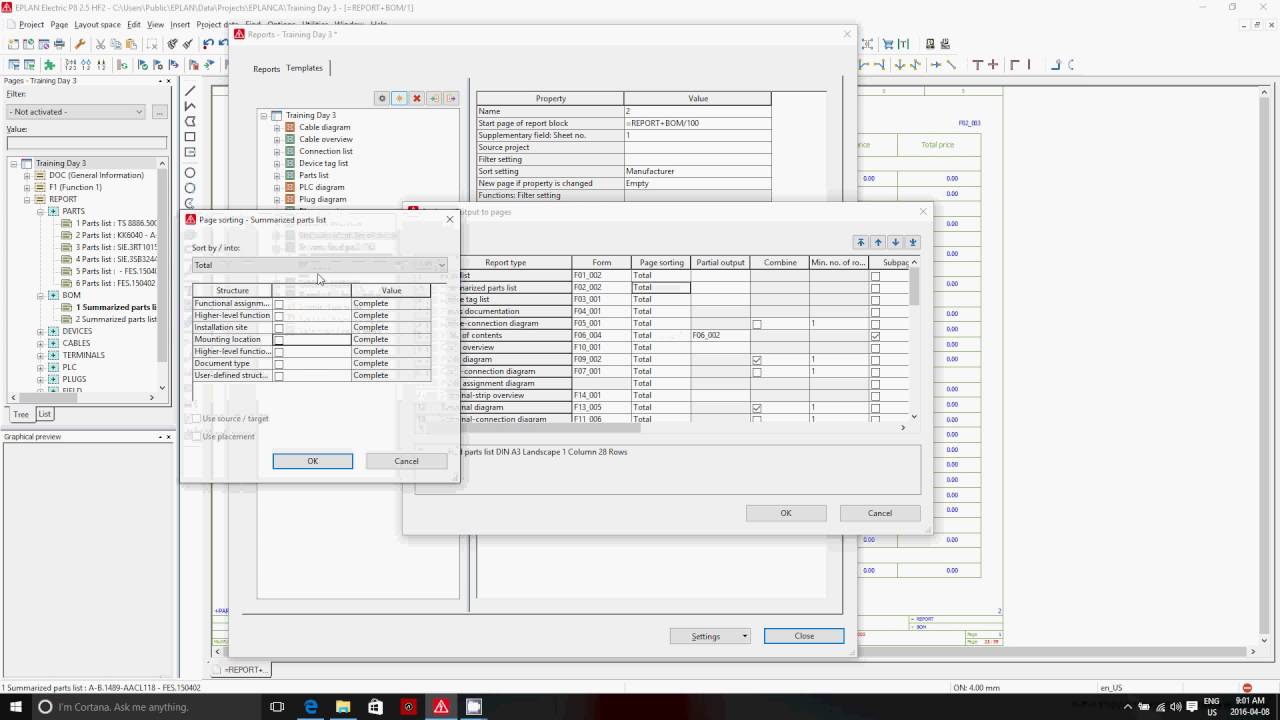This screenshot has width=1280, height=720.
Task: Switch to the Reports tab
Action: tap(266, 69)
